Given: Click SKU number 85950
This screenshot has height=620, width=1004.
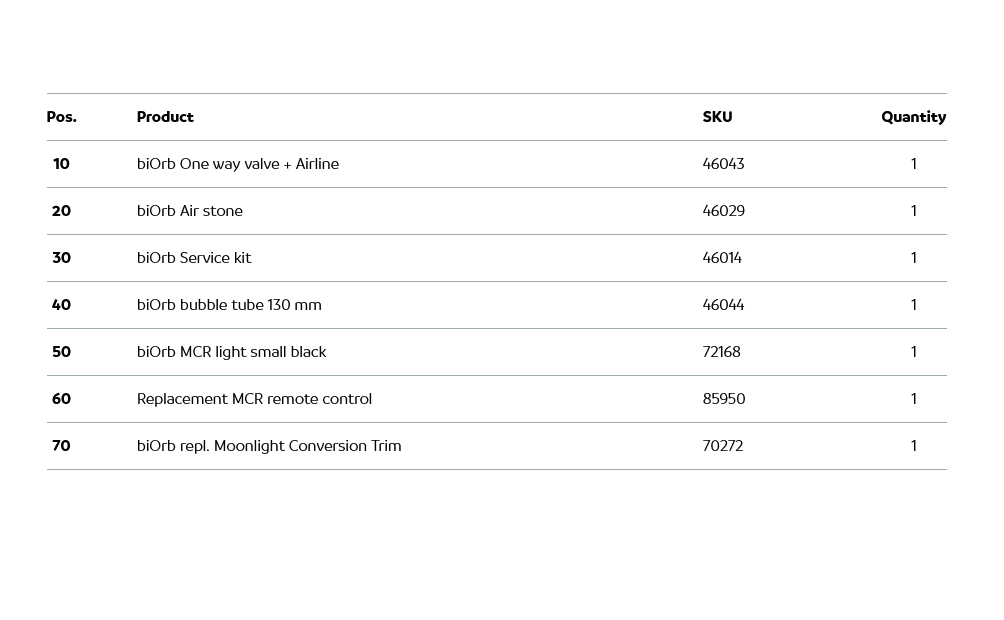Looking at the screenshot, I should pos(724,399).
